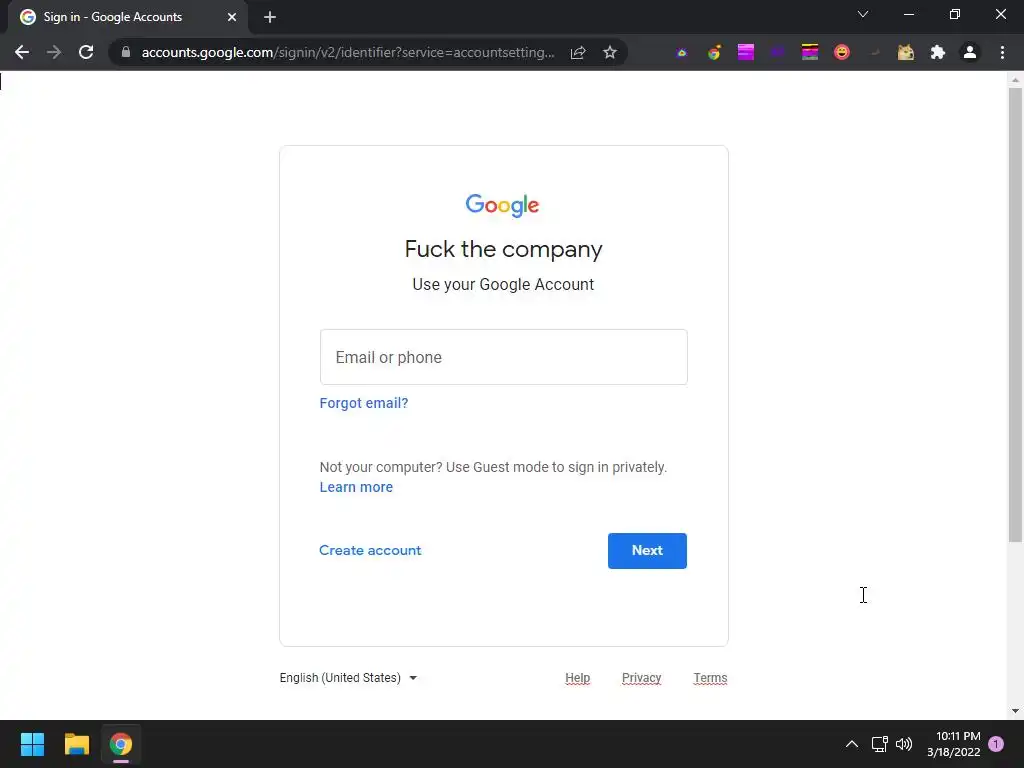Viewport: 1024px width, 768px height.
Task: Open the laughing emoji extension
Action: [x=842, y=52]
